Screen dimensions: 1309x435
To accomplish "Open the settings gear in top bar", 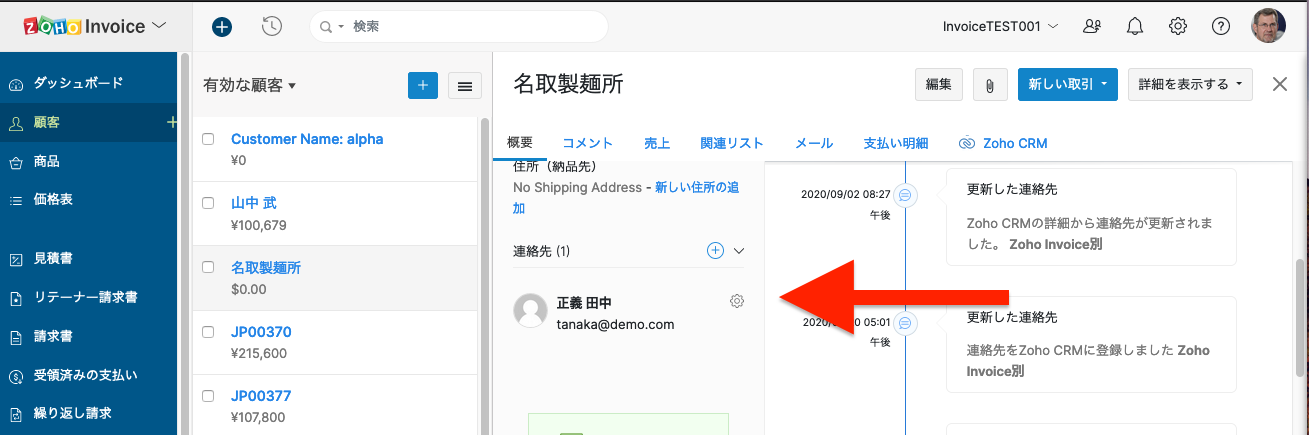I will pos(1178,27).
